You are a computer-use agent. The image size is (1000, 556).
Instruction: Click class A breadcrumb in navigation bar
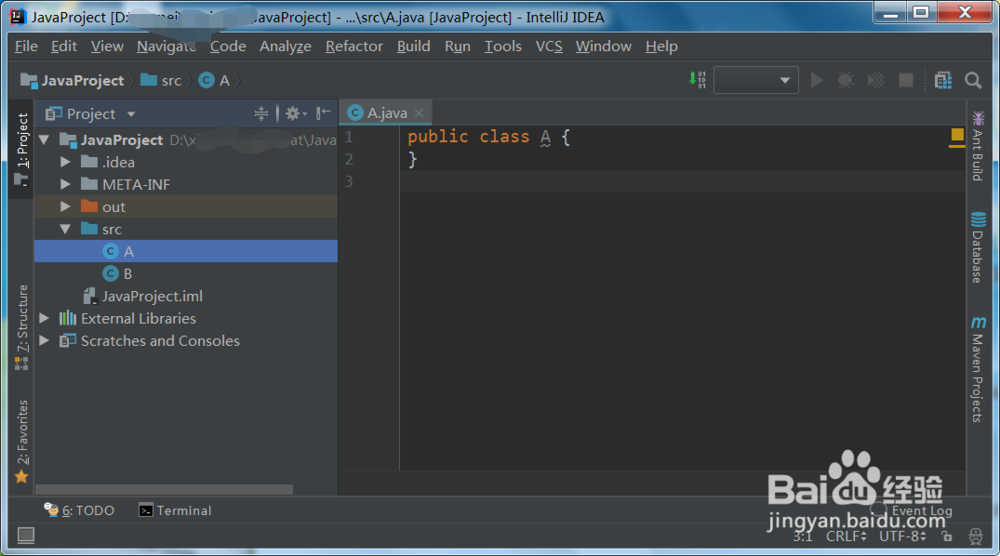pyautogui.click(x=214, y=81)
